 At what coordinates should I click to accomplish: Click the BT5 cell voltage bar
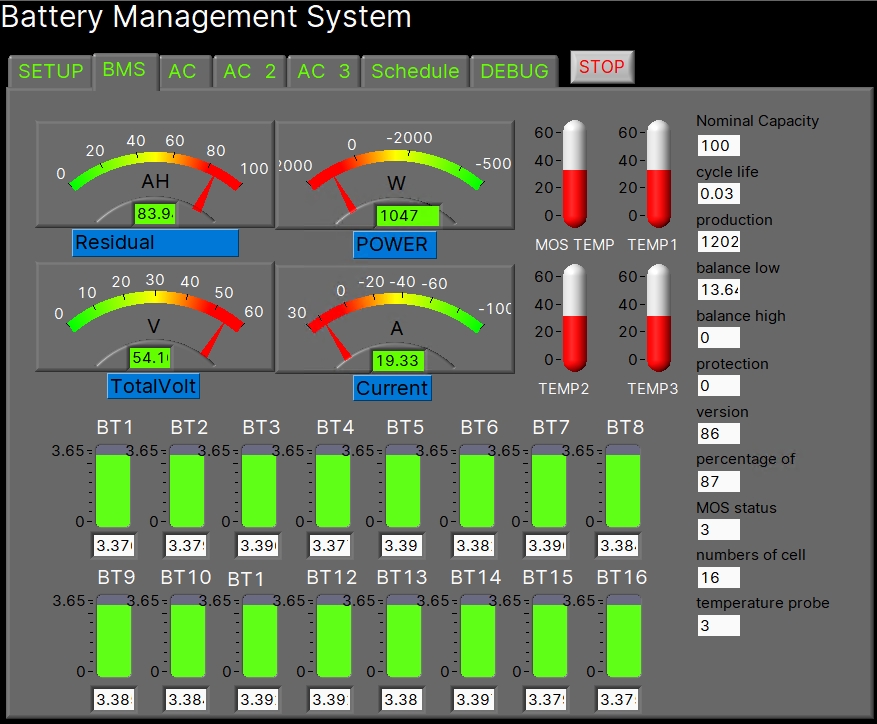(x=403, y=486)
